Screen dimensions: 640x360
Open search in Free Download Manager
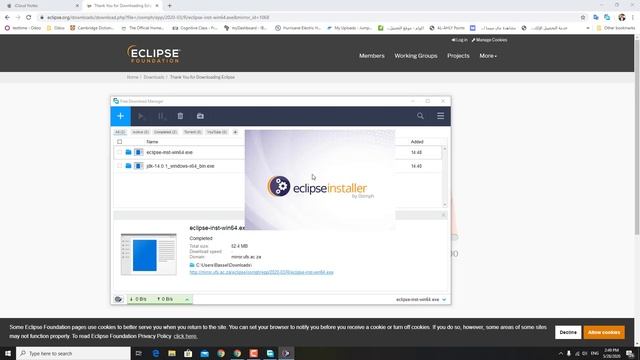point(420,116)
